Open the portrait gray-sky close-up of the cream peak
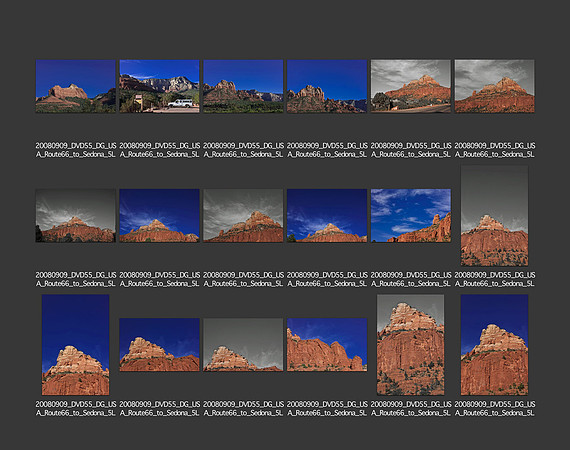 [x=410, y=345]
